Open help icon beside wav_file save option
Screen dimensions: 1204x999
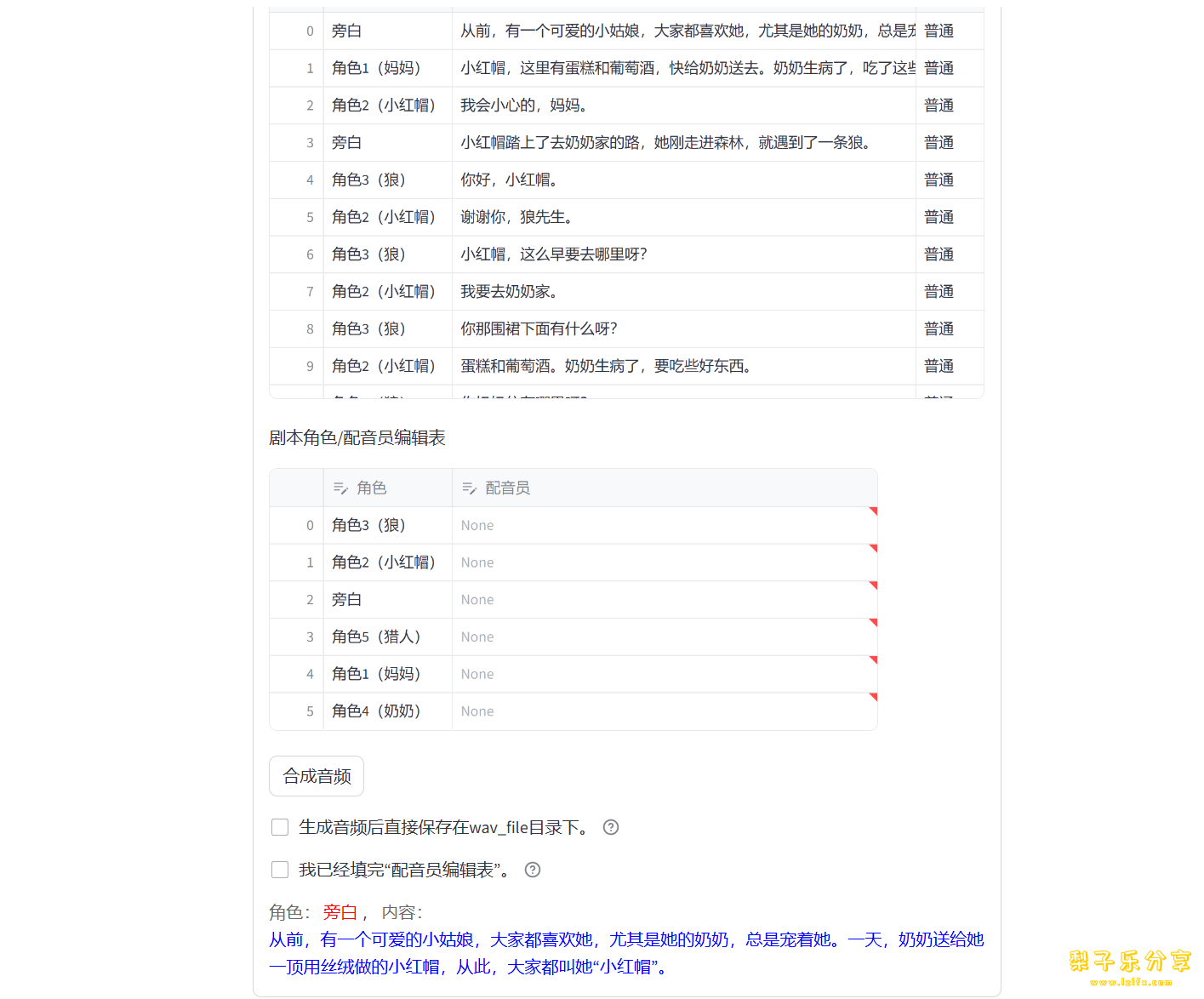coord(611,827)
